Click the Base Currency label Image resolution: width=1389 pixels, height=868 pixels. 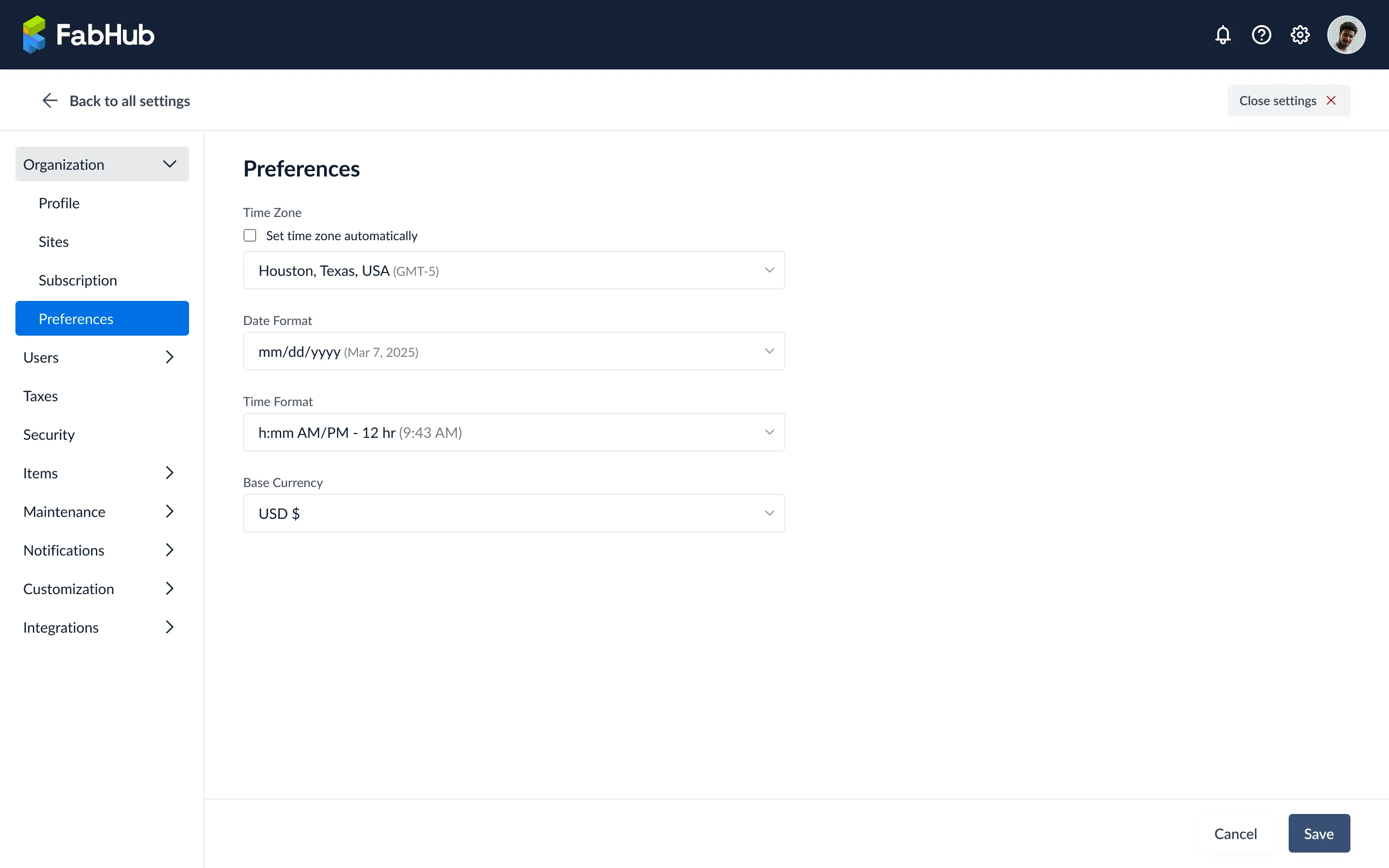[283, 482]
